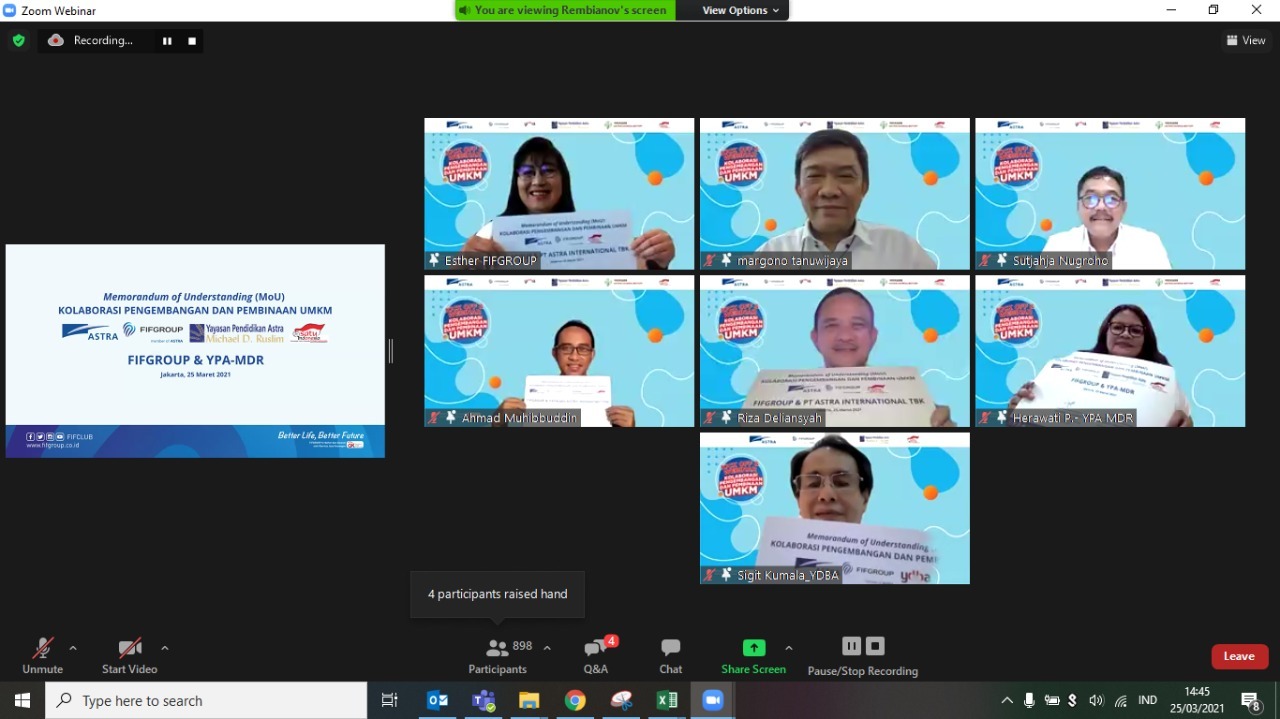The width and height of the screenshot is (1280, 719).
Task: Open the View Options menu
Action: [x=740, y=10]
